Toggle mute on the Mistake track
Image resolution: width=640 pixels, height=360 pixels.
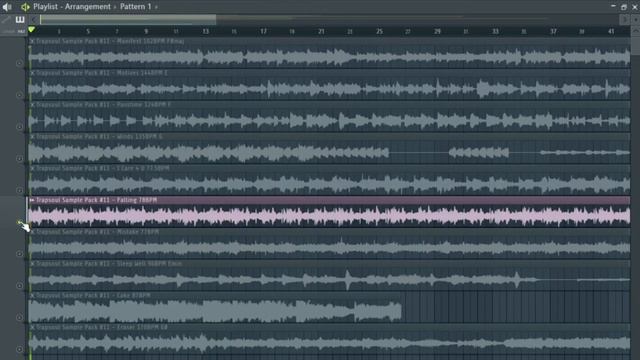tap(19, 253)
